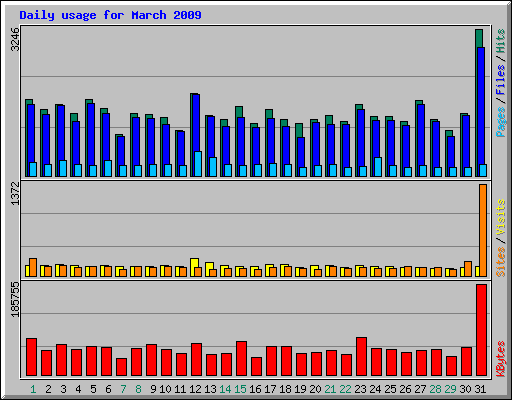Click day 9 on the x-axis
Viewport: 512px width, 400px height.
153,389
